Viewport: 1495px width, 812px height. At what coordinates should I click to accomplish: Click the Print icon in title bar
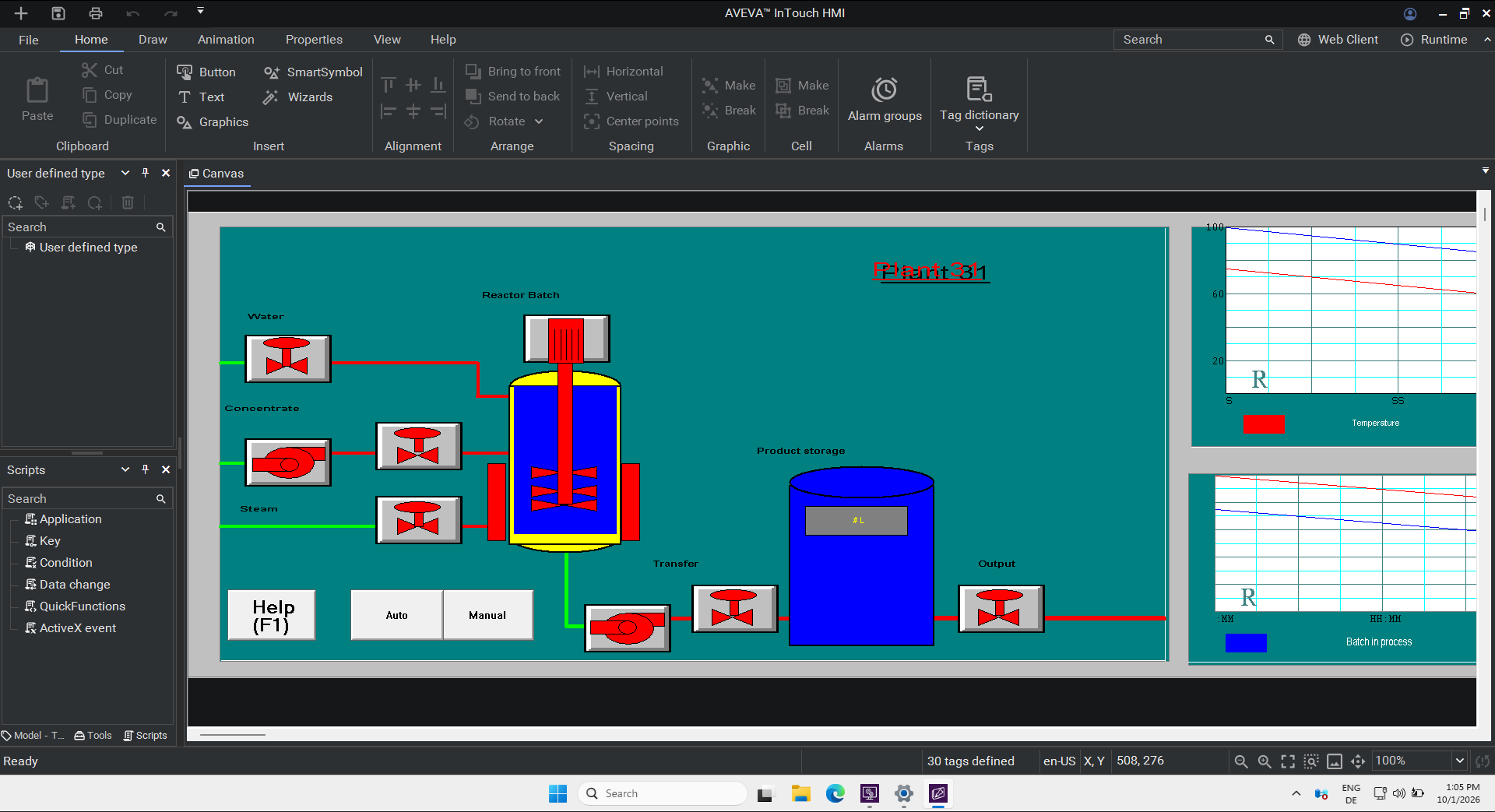96,13
